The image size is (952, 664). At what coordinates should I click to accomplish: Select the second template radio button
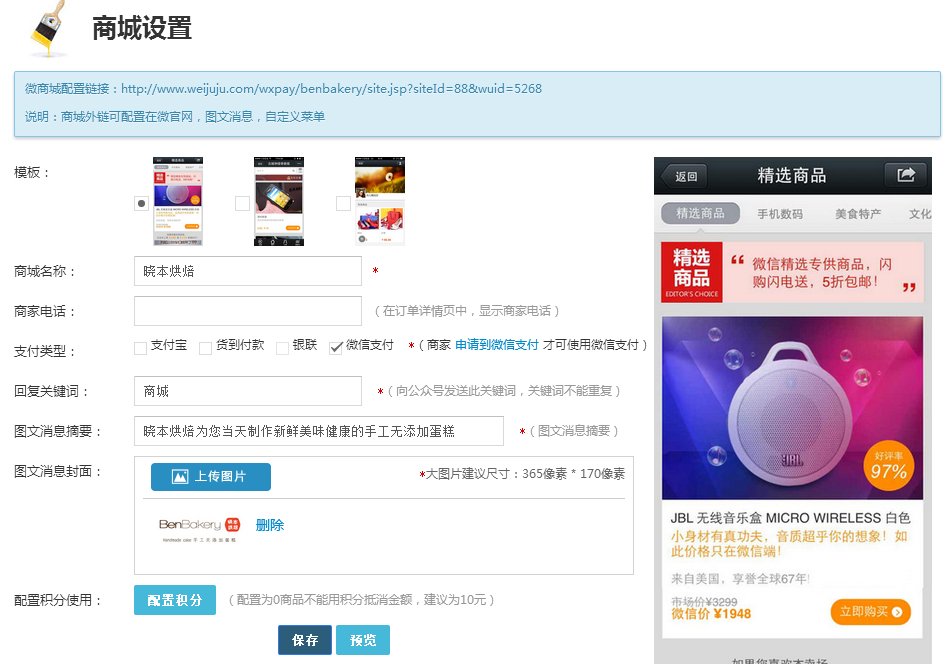coord(242,203)
